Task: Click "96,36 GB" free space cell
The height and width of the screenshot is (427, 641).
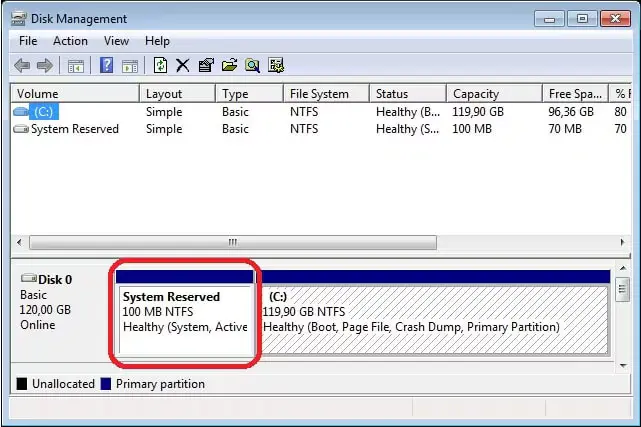Action: coord(571,112)
